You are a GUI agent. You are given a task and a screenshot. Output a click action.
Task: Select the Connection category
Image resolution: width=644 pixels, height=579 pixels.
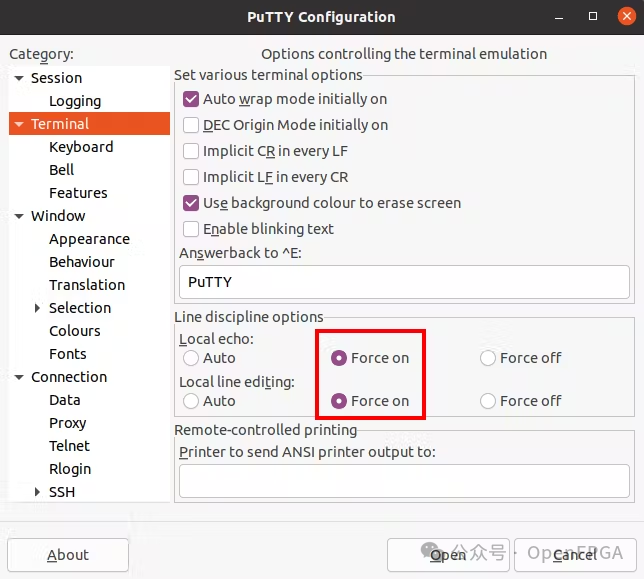coord(69,377)
